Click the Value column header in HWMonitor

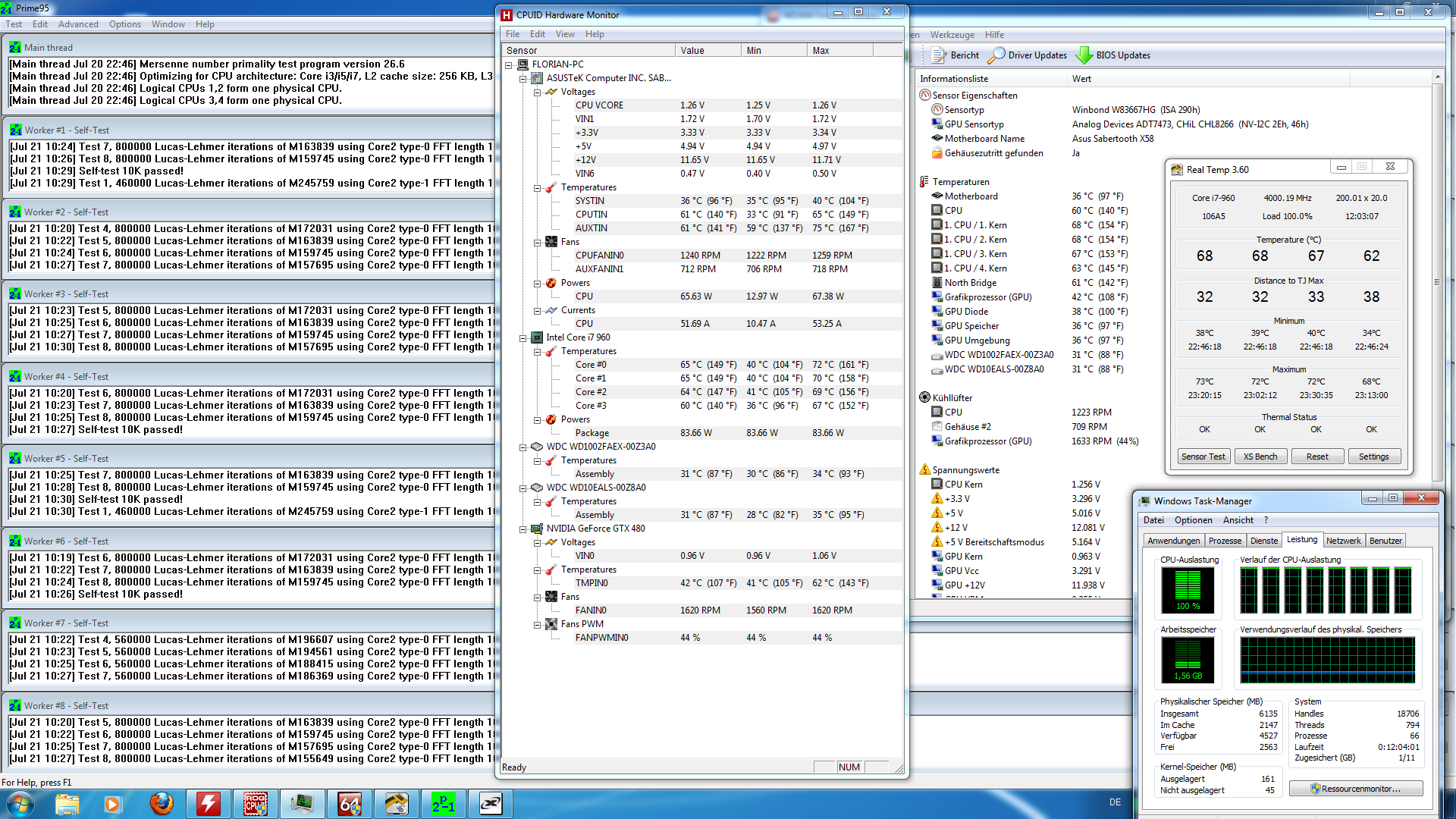tap(707, 51)
